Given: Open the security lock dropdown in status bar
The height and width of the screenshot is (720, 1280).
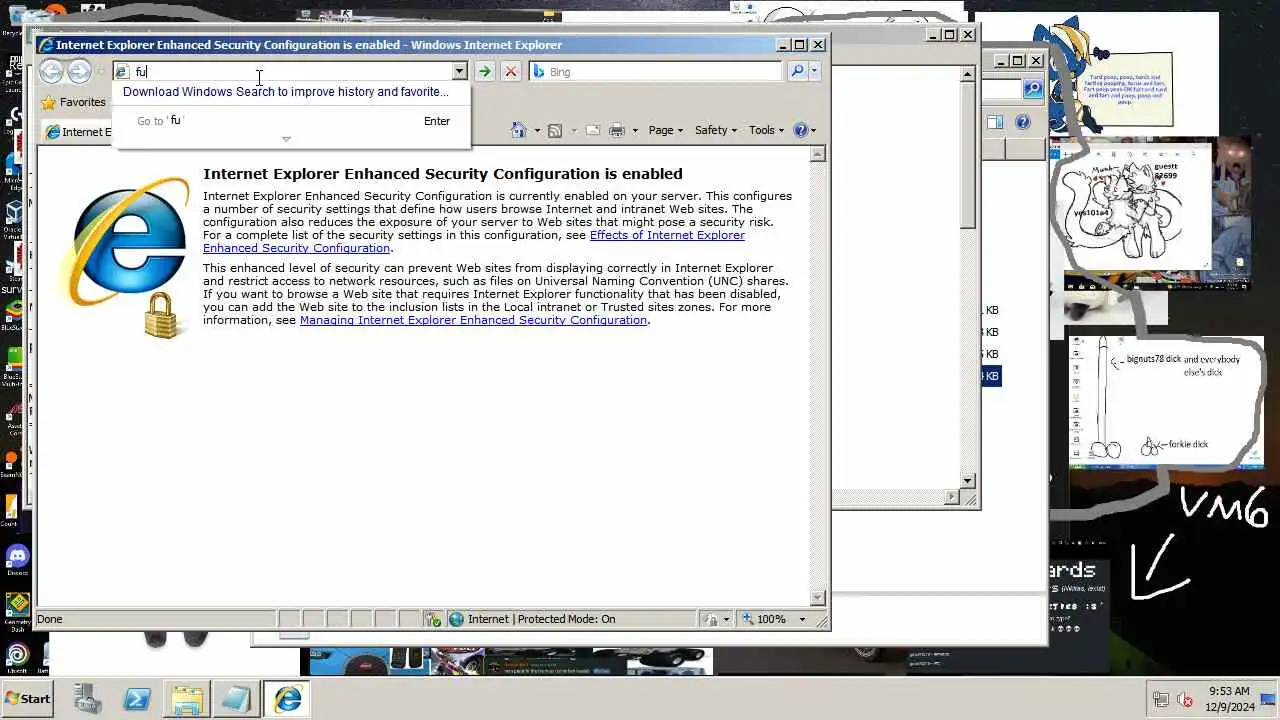Looking at the screenshot, I should (717, 619).
